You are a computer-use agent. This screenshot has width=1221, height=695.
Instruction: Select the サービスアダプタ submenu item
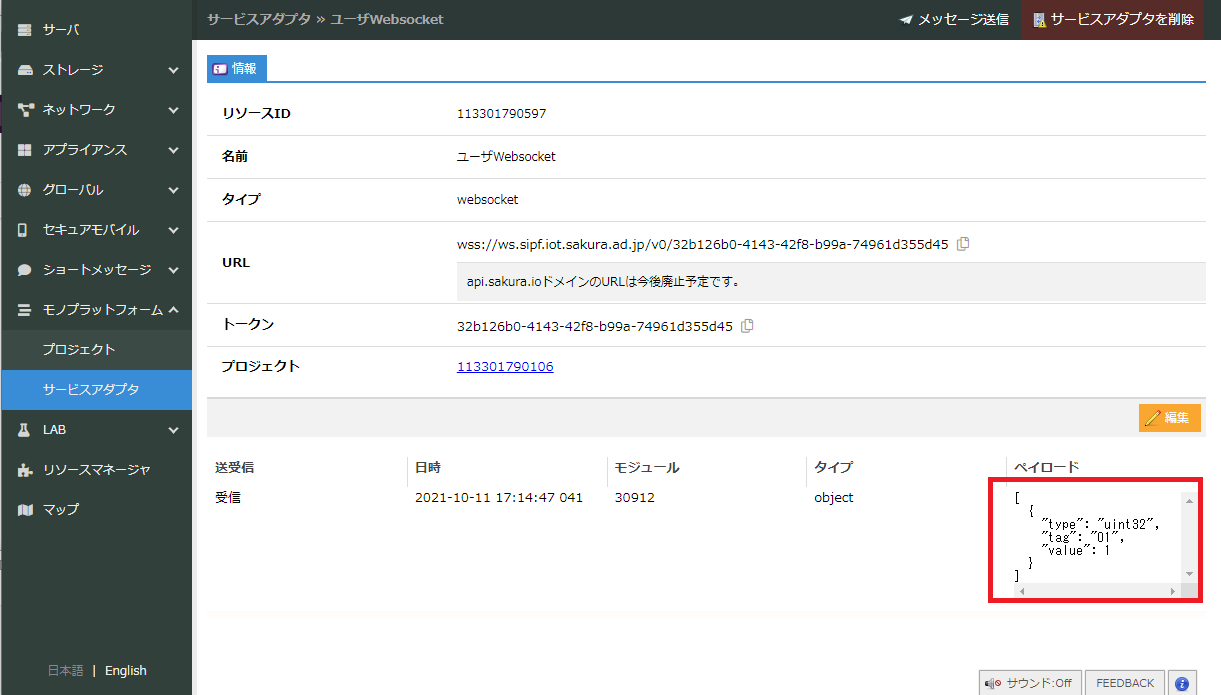tap(96, 390)
